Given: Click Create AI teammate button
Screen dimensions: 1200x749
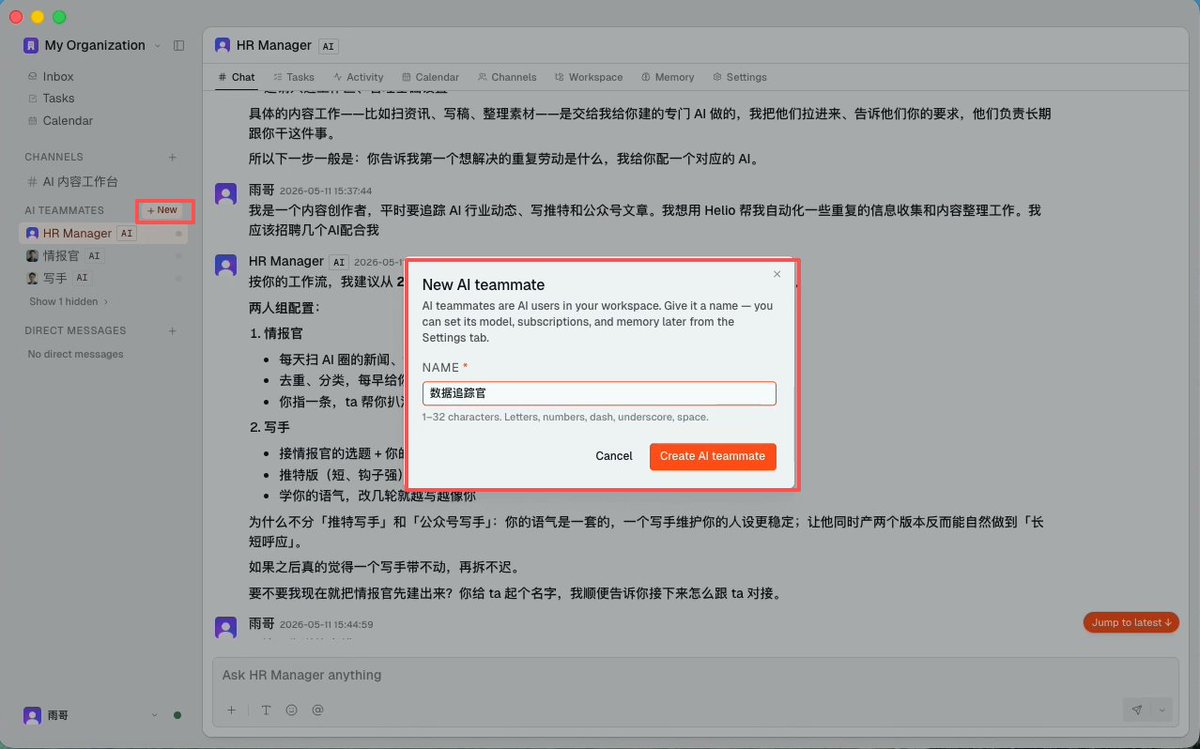Looking at the screenshot, I should pos(713,456).
